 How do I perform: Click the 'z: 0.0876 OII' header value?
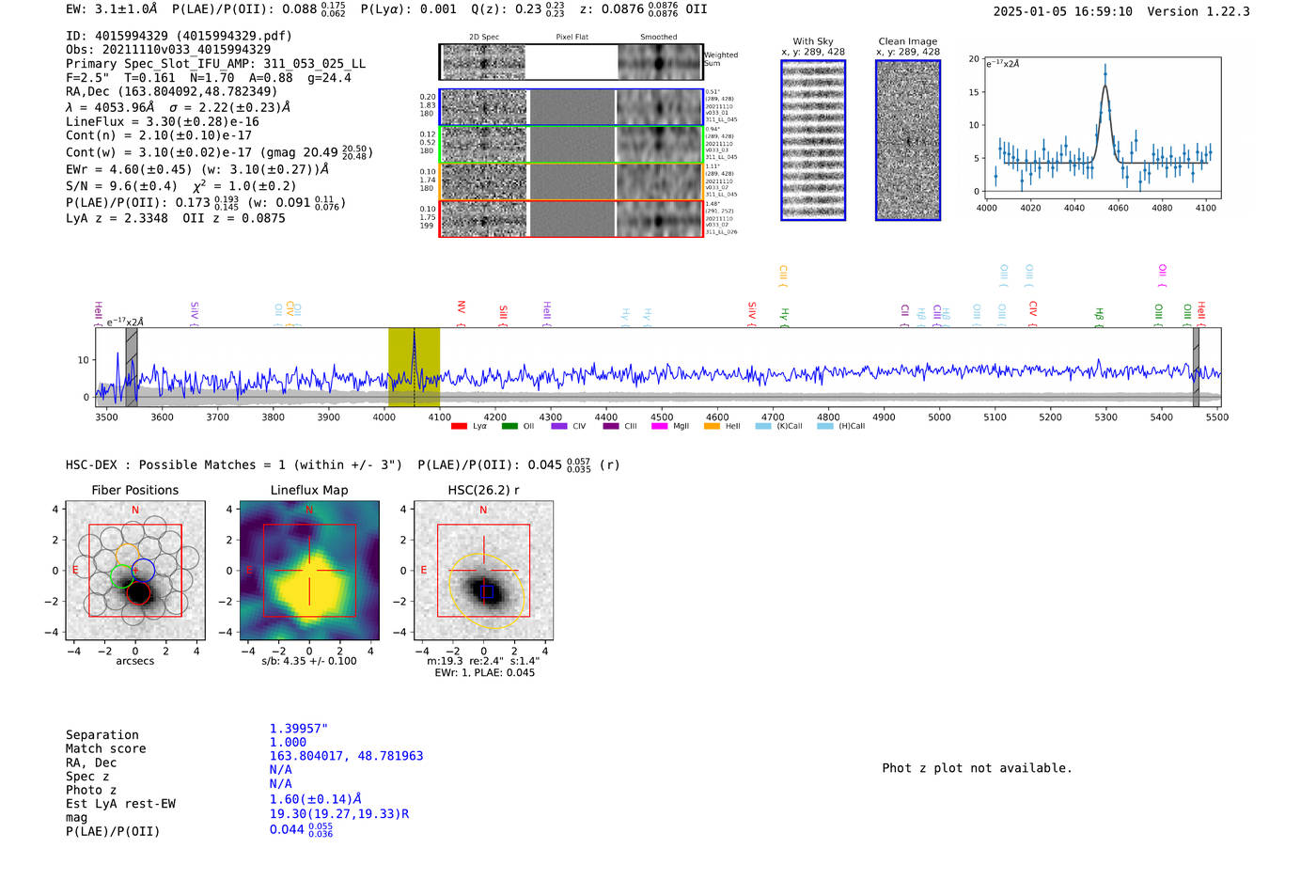tap(643, 9)
